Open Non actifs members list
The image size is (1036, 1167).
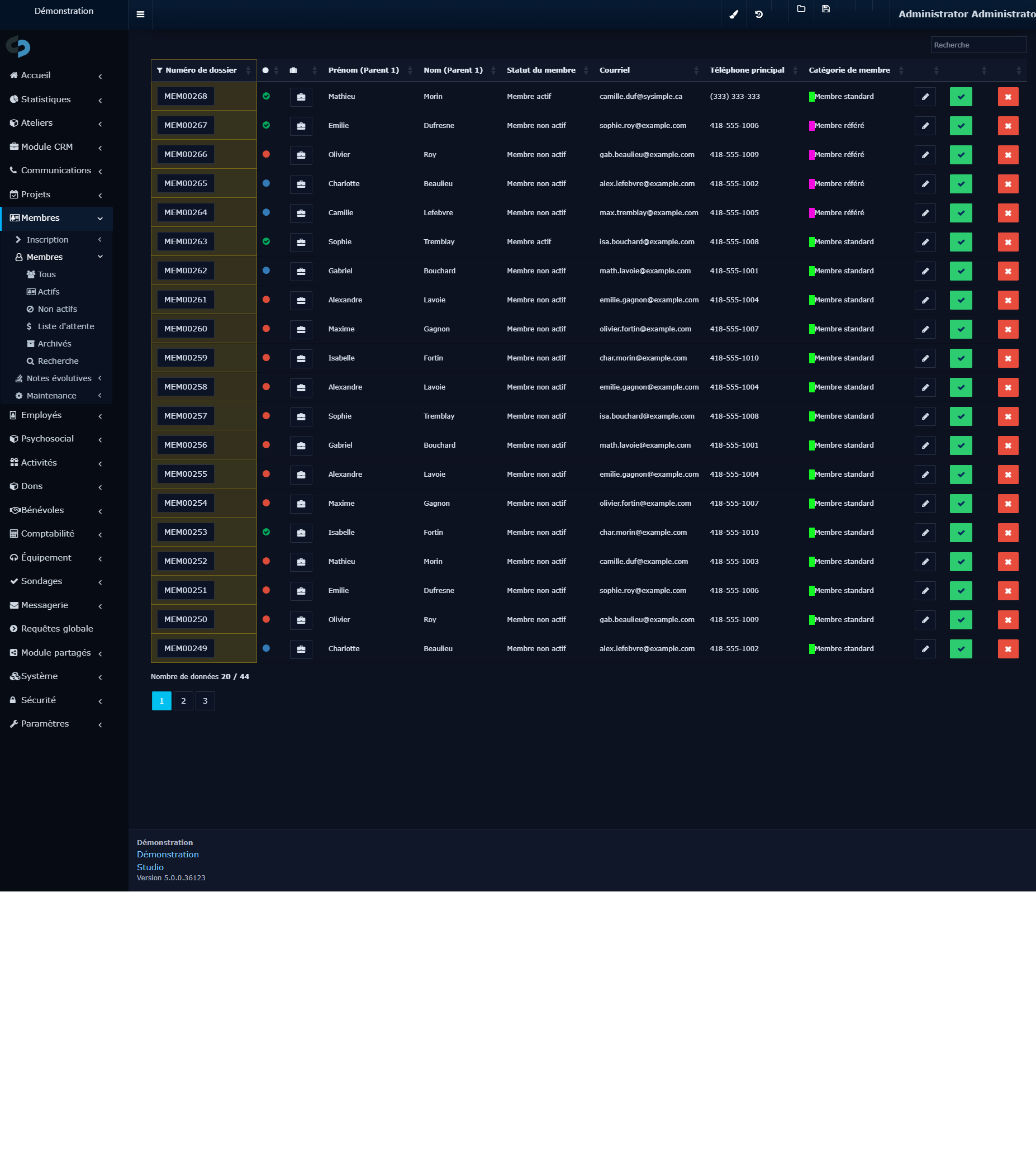click(x=57, y=309)
